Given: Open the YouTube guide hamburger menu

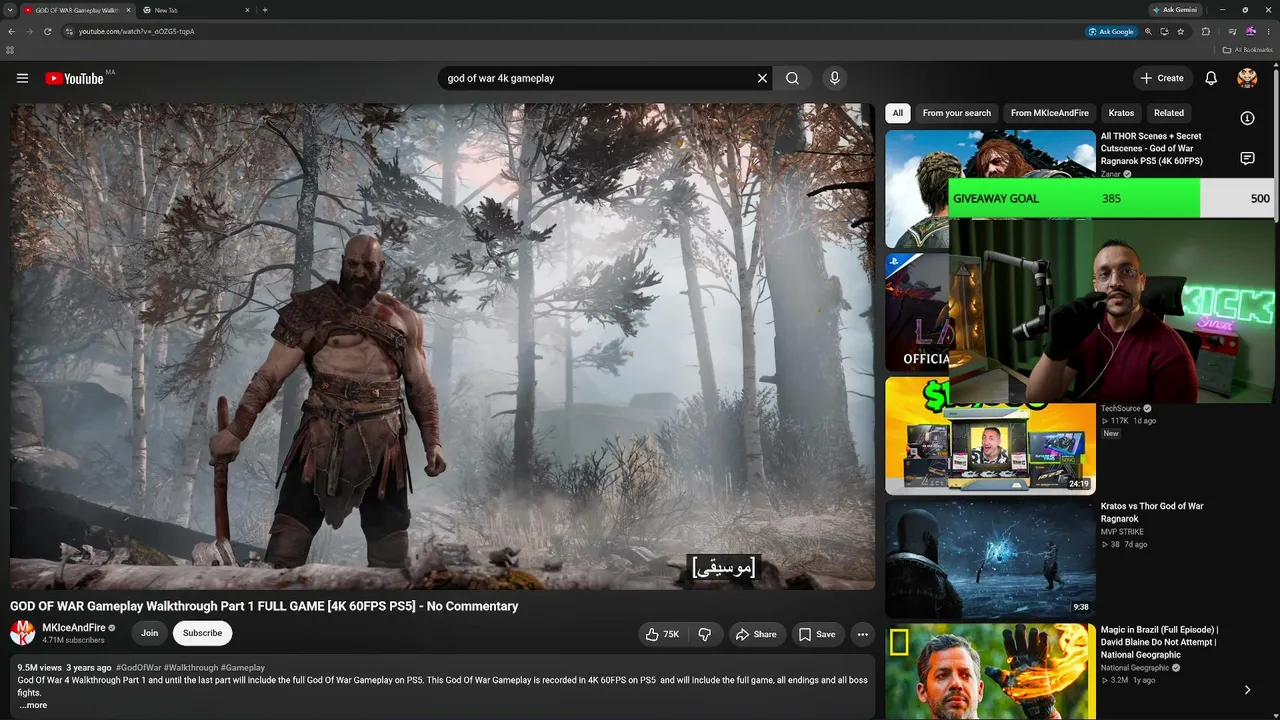Looking at the screenshot, I should tap(22, 78).
